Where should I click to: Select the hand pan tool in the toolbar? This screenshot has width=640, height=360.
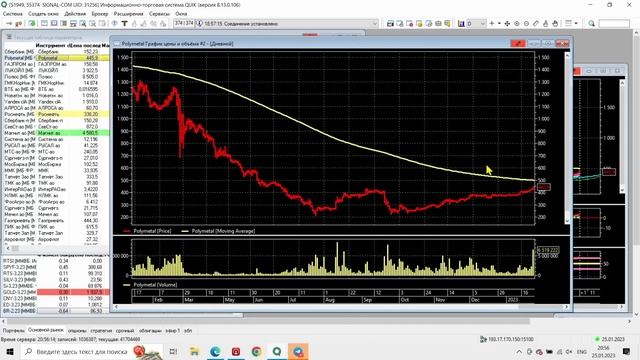(555, 24)
